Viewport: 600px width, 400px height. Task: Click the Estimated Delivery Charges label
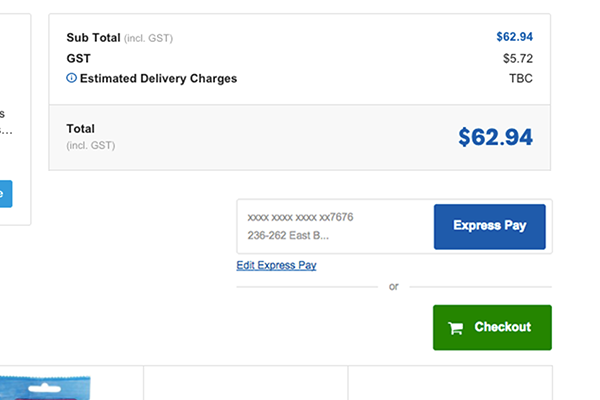pyautogui.click(x=158, y=78)
